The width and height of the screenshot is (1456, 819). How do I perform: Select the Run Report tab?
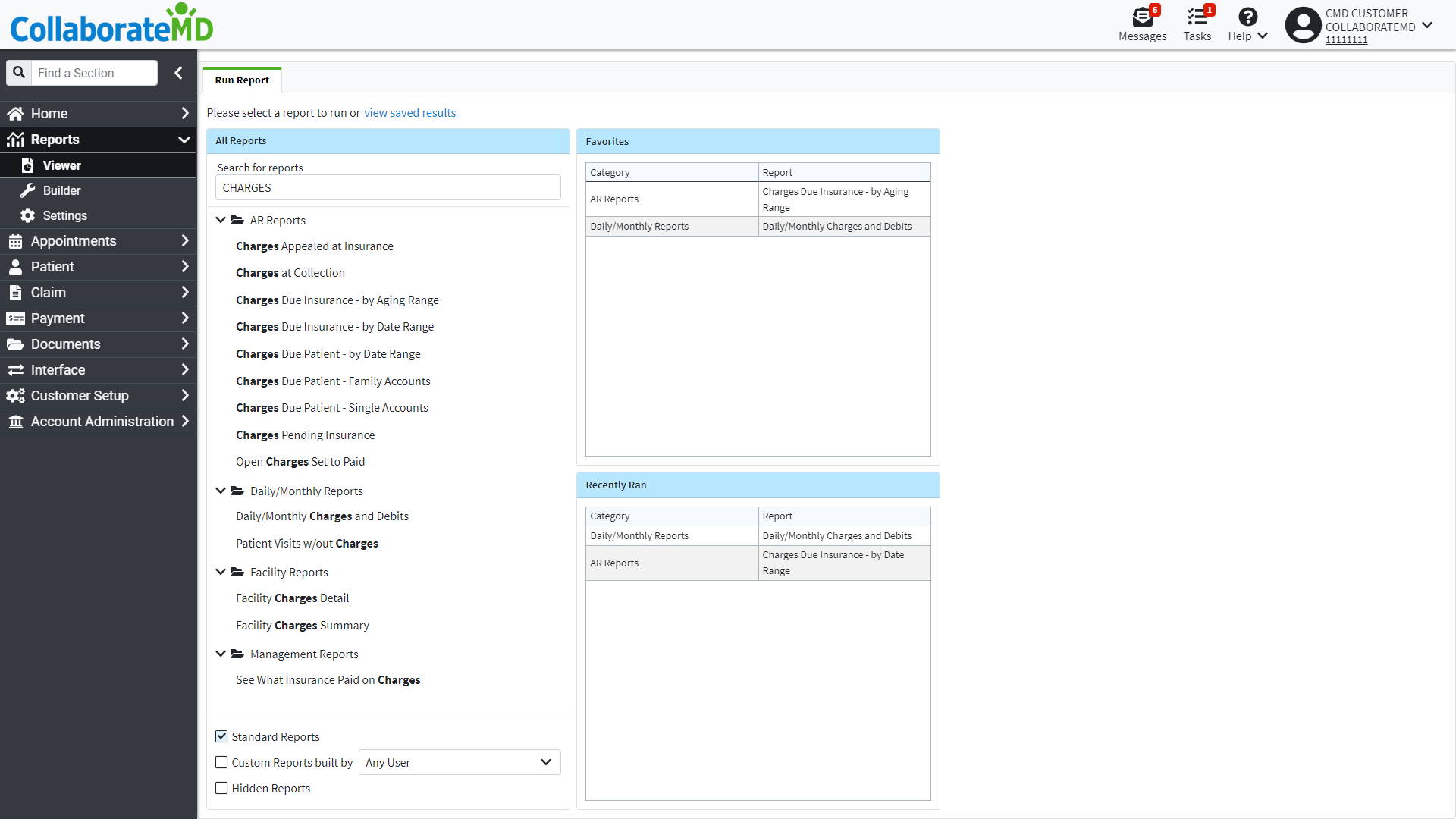coord(242,80)
